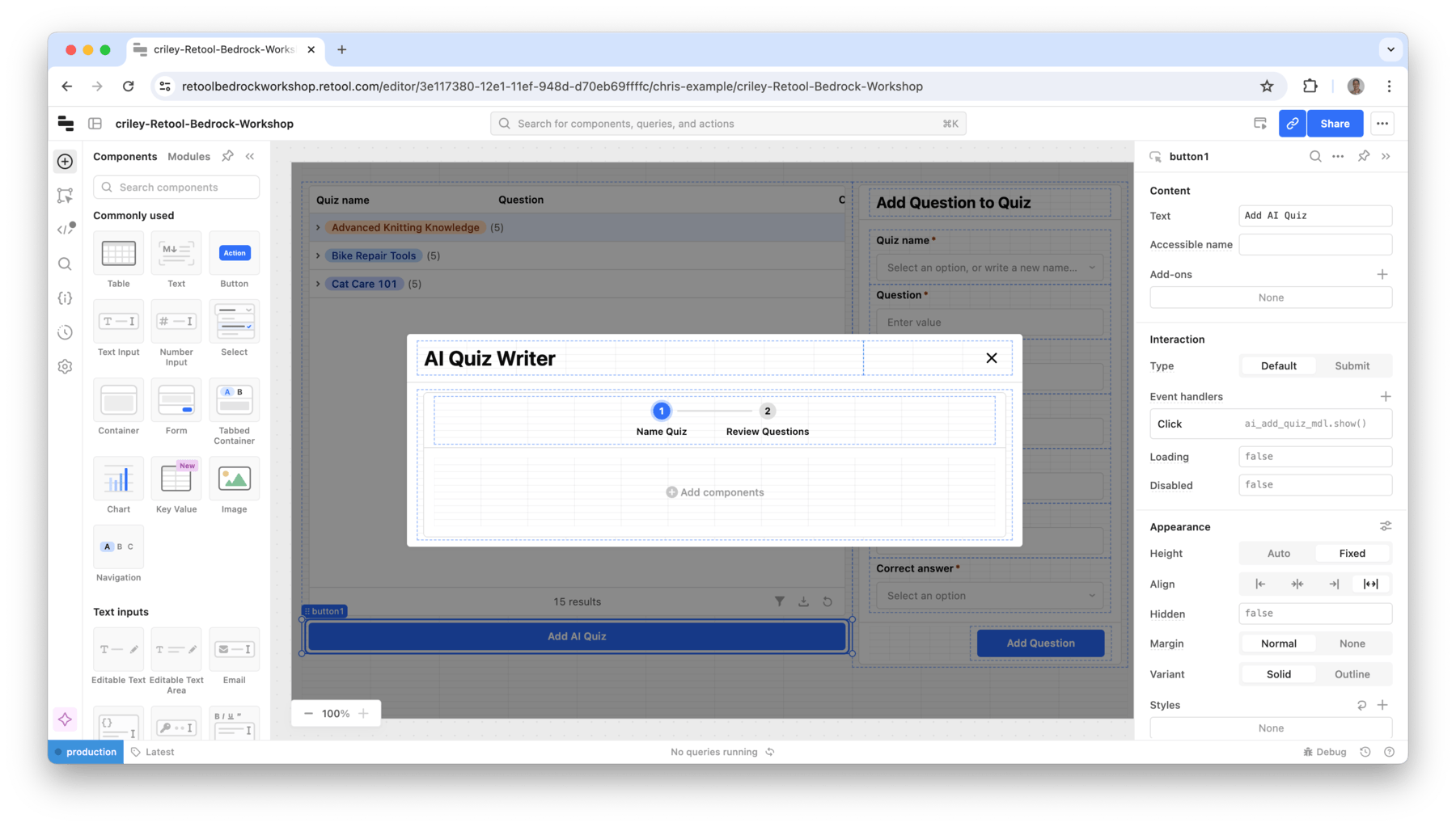Set Margin to None

(1352, 643)
